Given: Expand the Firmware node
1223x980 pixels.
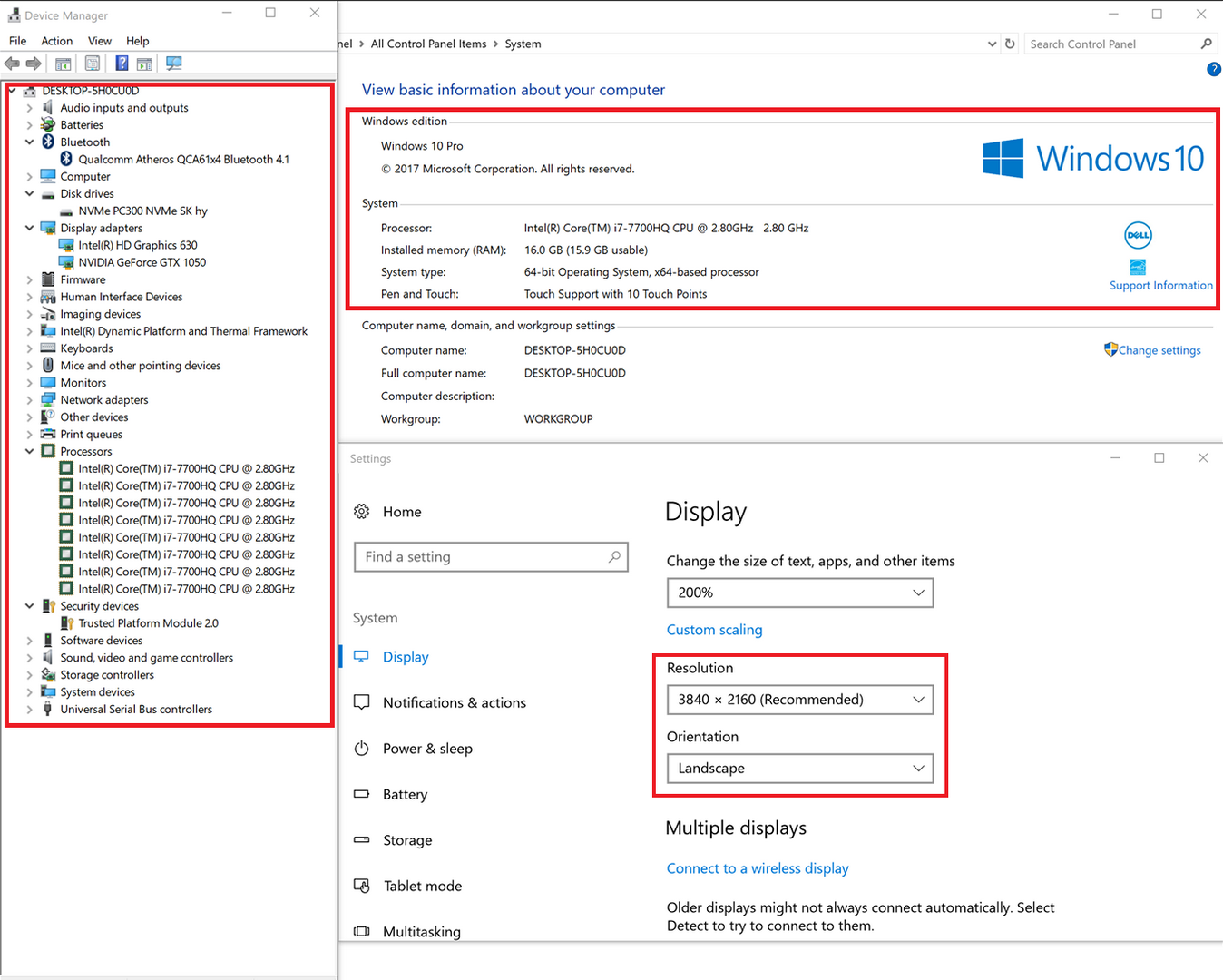Looking at the screenshot, I should click(x=30, y=280).
